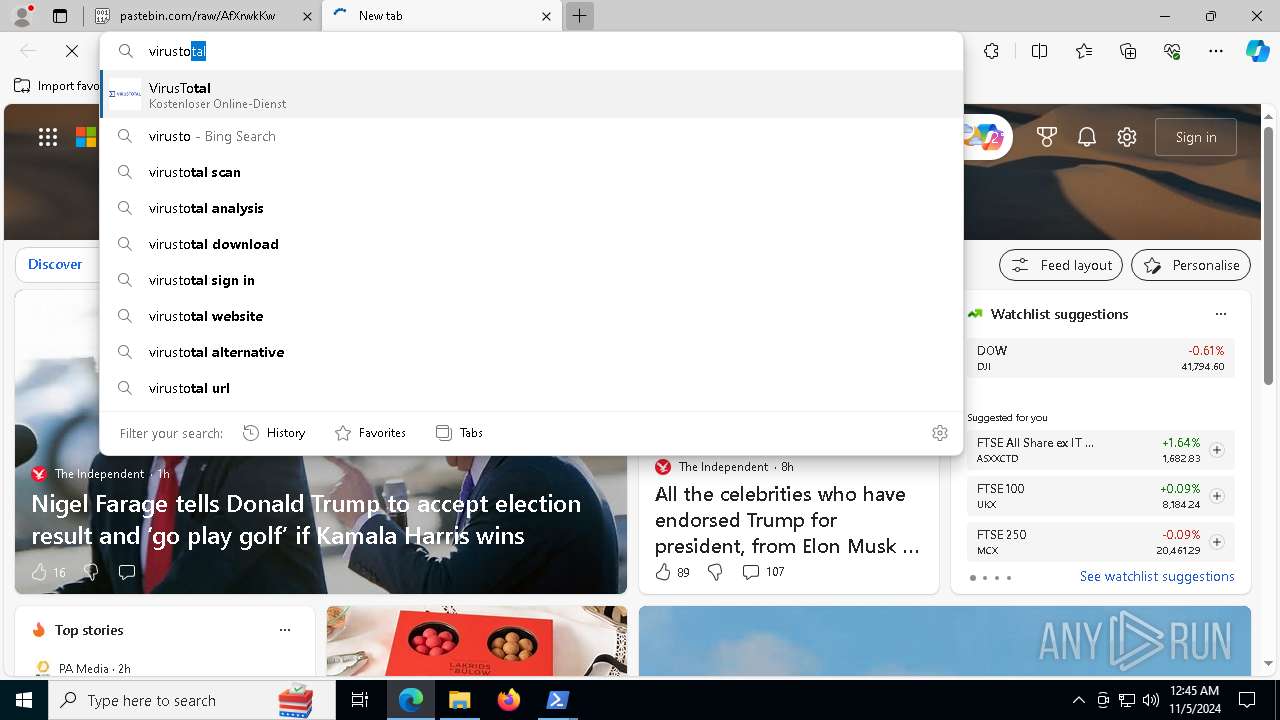
Task: Choose the virustotal website suggestion
Action: point(531,316)
